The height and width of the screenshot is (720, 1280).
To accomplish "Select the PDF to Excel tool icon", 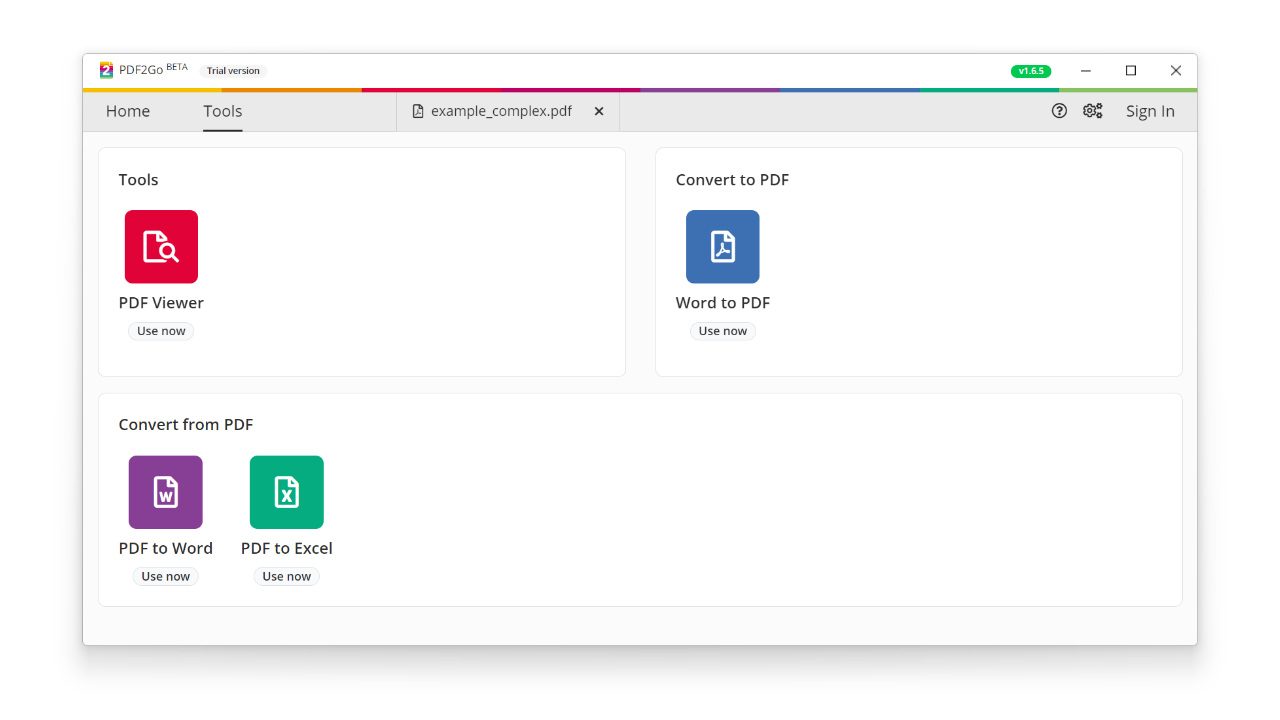I will coord(286,492).
